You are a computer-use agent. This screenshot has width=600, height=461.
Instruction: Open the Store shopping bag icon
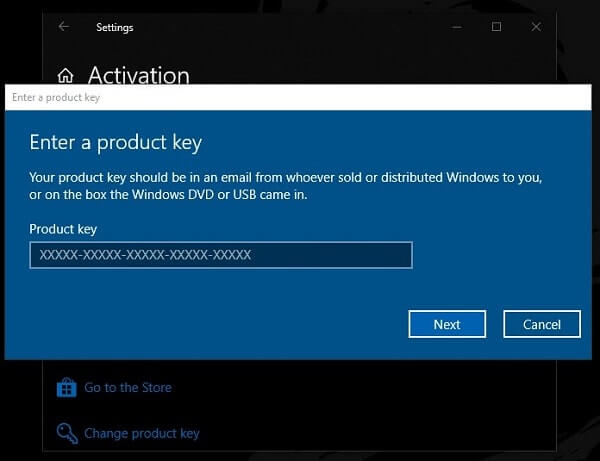tap(67, 388)
